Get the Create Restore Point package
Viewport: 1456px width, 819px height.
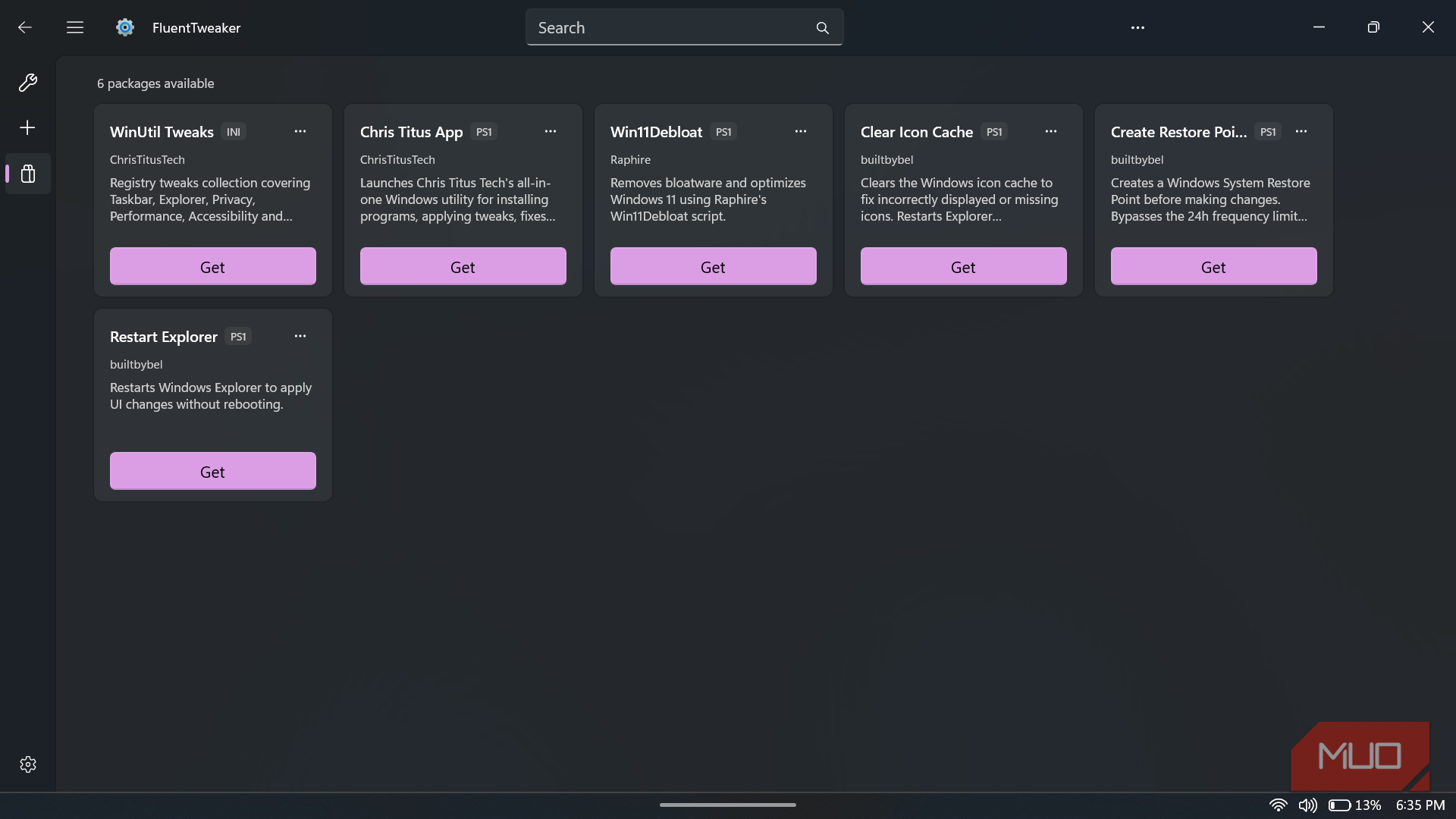(x=1214, y=266)
